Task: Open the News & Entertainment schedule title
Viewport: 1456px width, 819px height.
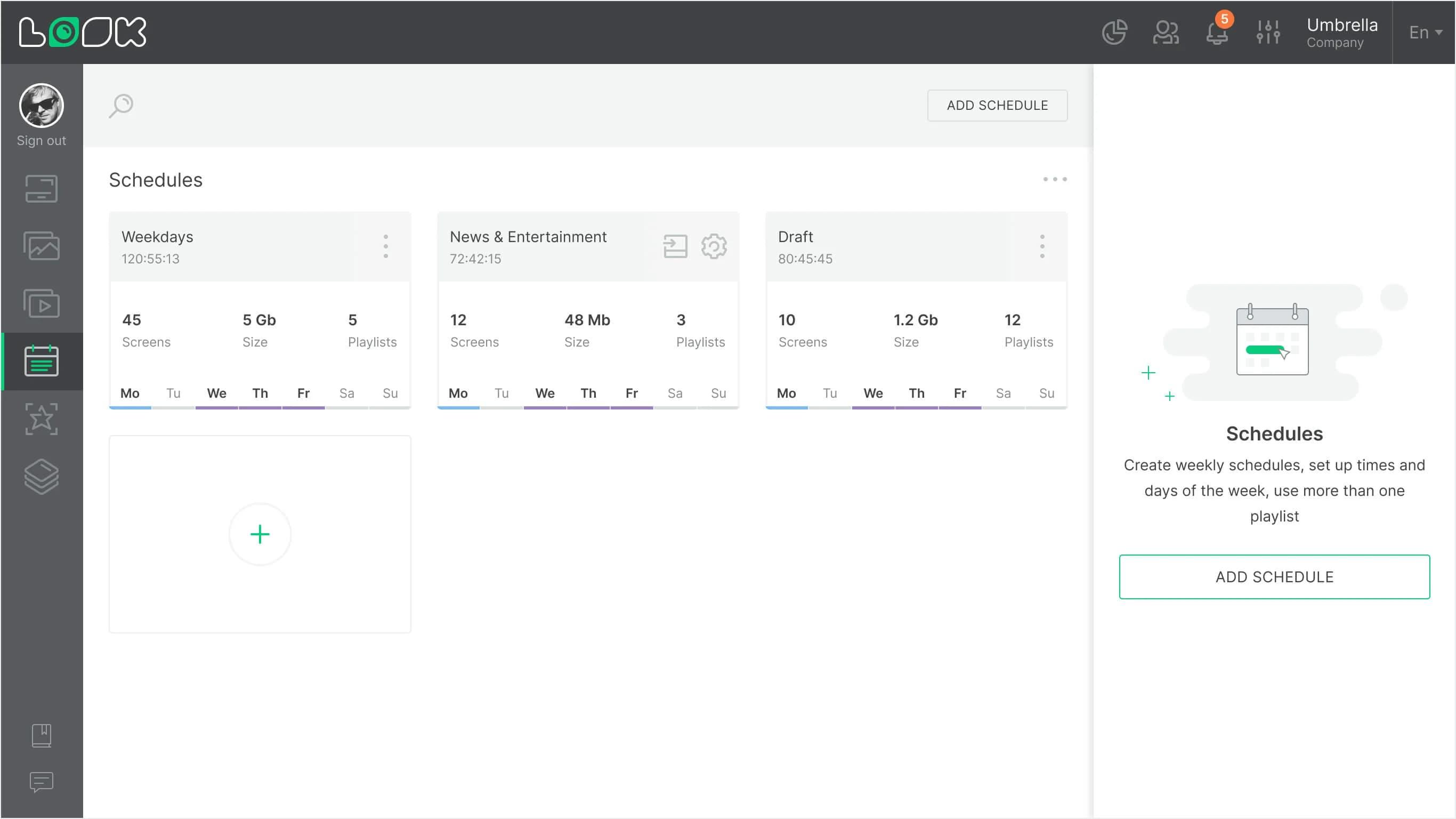Action: [x=528, y=237]
